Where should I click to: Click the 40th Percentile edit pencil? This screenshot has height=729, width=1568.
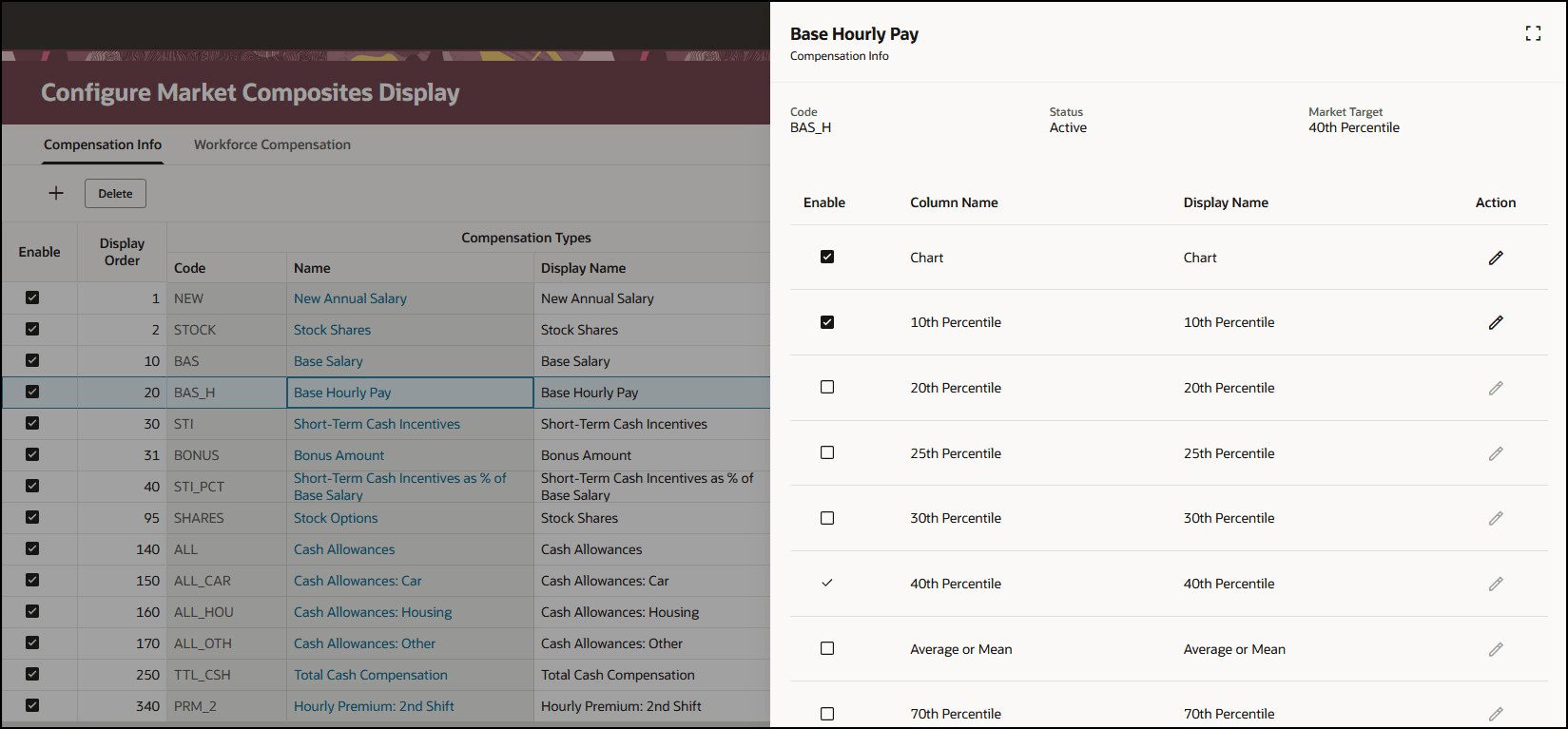(1496, 584)
